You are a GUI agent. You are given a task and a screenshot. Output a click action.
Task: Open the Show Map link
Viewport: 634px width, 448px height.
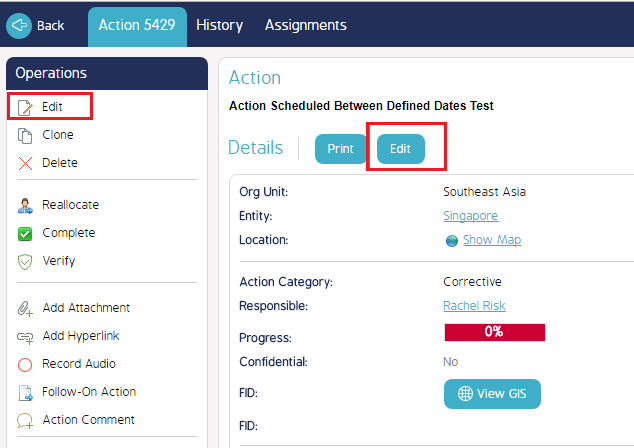[492, 240]
